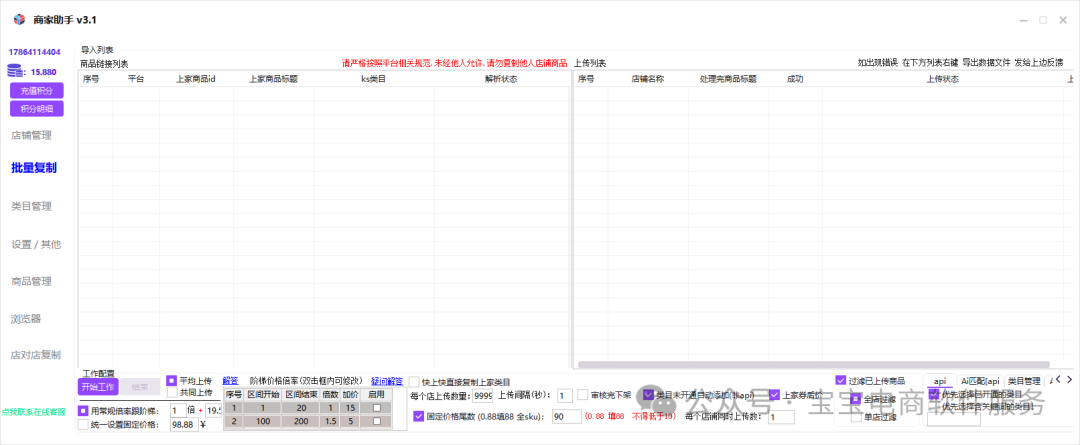Enable 启用 checkbox for tier row 1
This screenshot has width=1080, height=445.
pyautogui.click(x=377, y=408)
